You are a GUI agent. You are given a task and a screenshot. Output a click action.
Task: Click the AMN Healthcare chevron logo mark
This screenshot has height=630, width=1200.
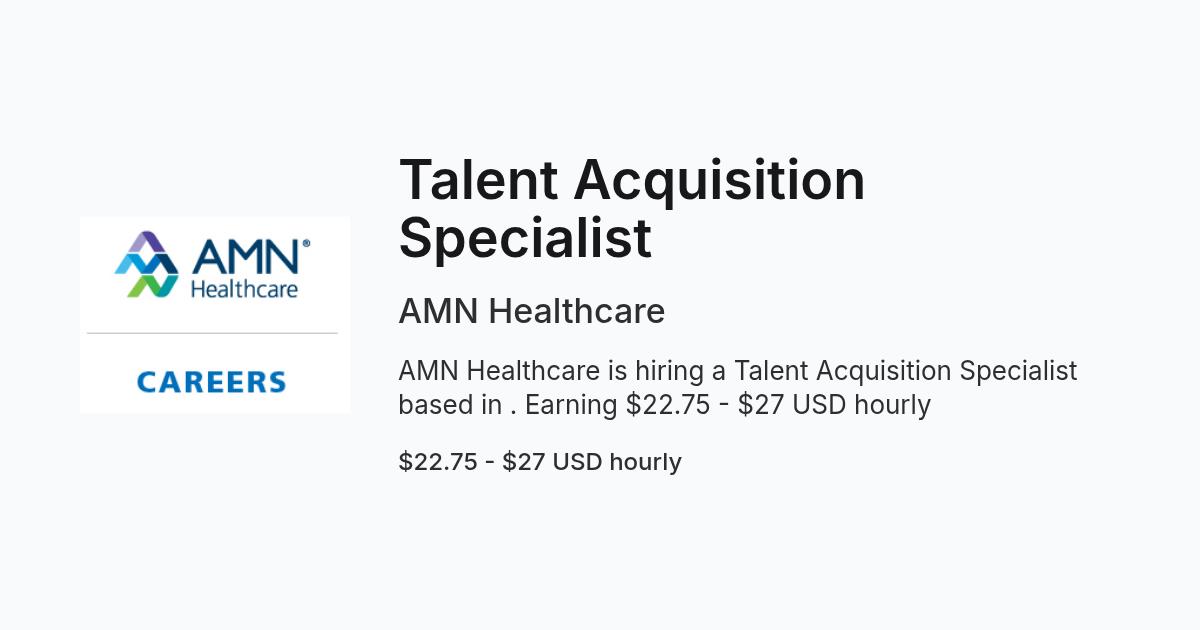pyautogui.click(x=147, y=265)
